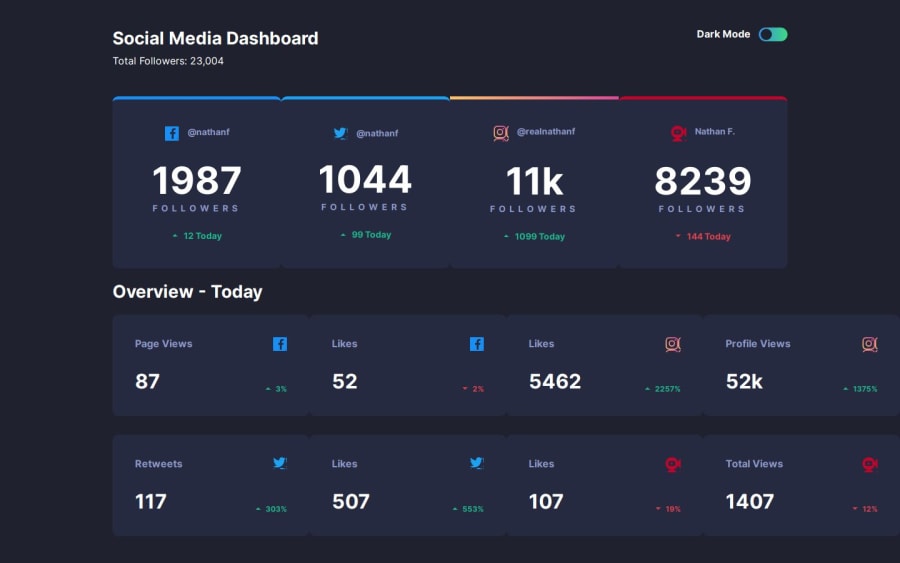Click the Twitter icon in 1044 followers card

(x=340, y=133)
